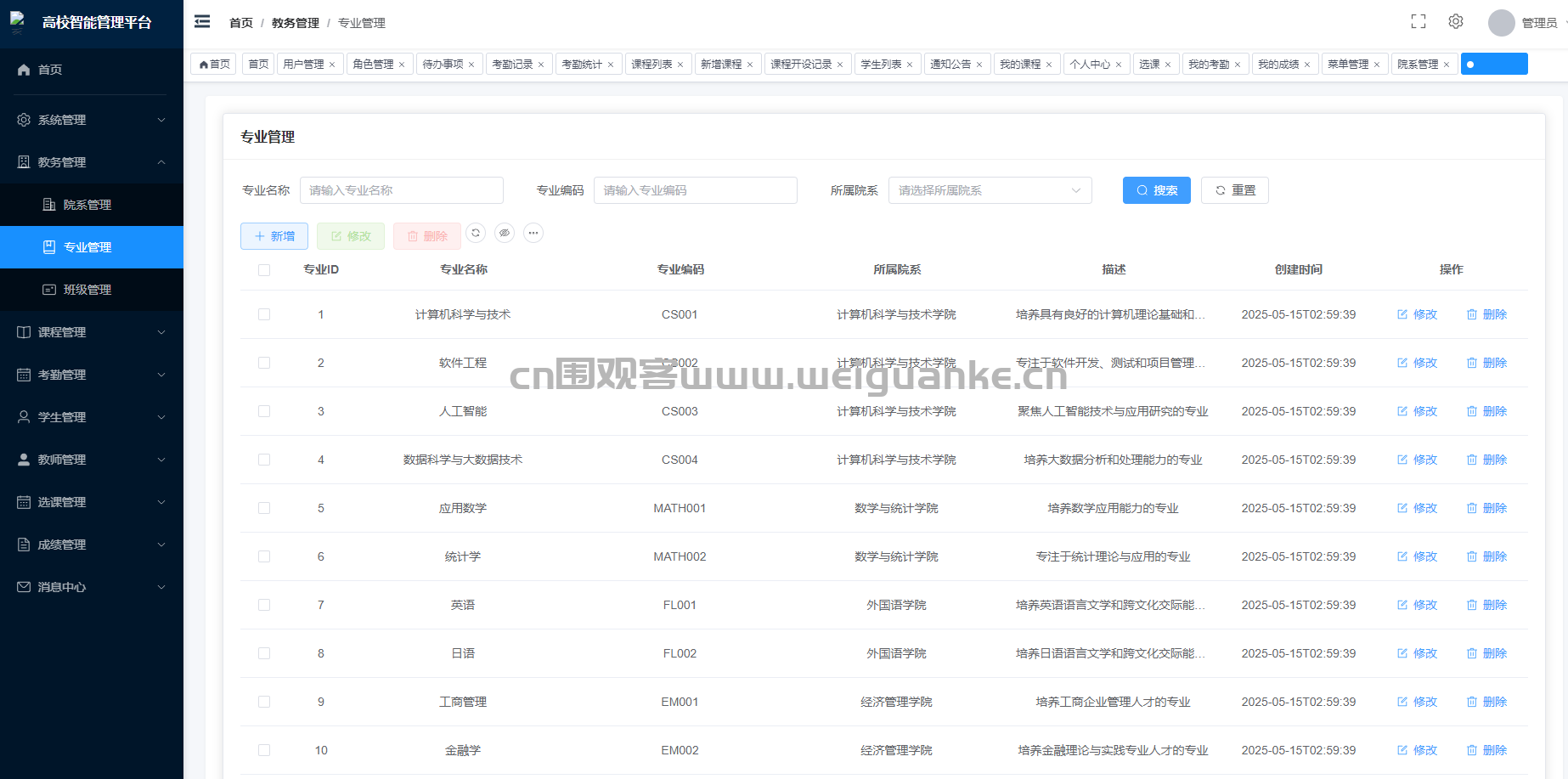
Task: Open 班级管理 in the sidebar
Action: pyautogui.click(x=87, y=290)
